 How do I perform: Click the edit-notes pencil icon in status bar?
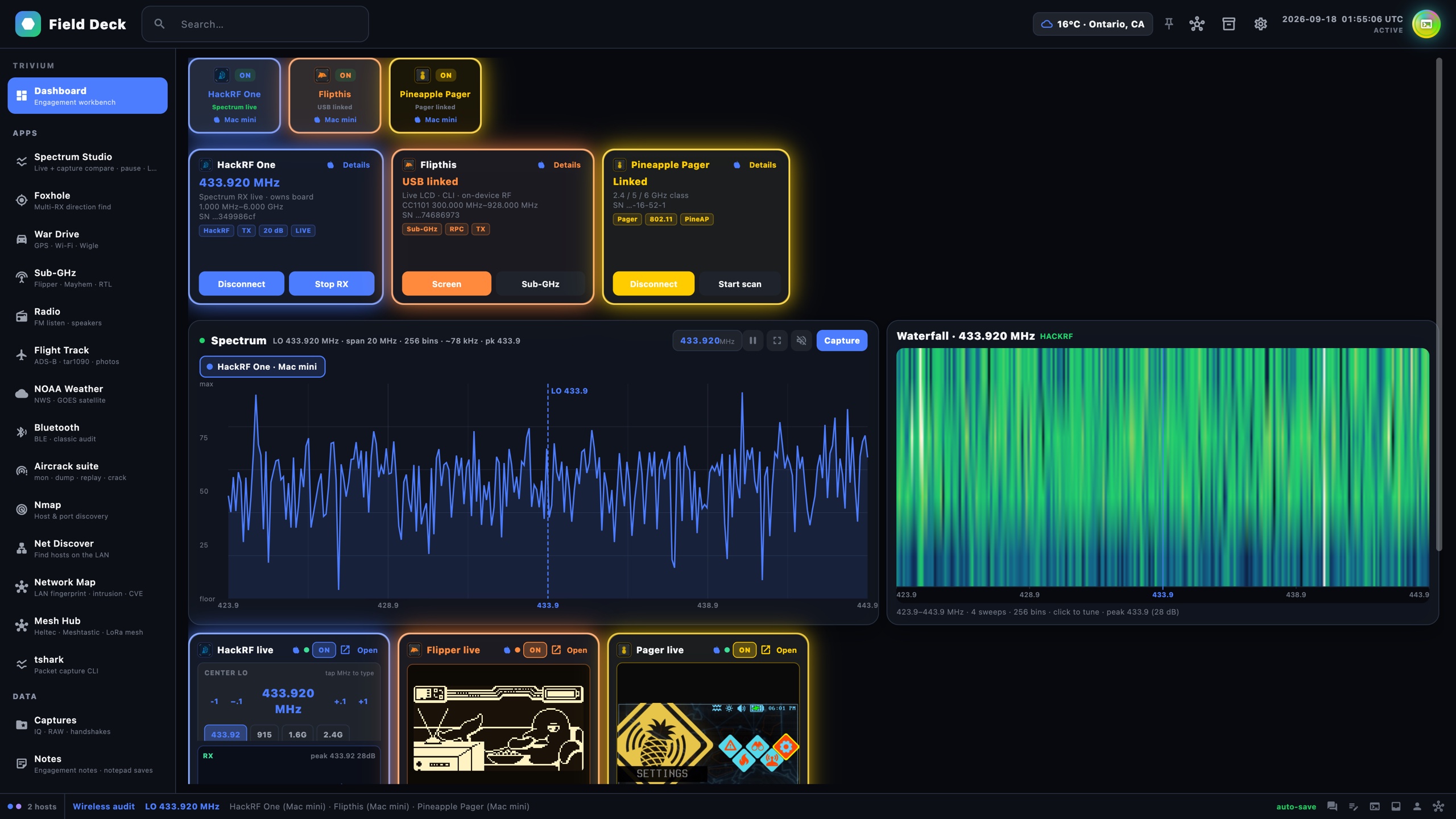point(1354,806)
